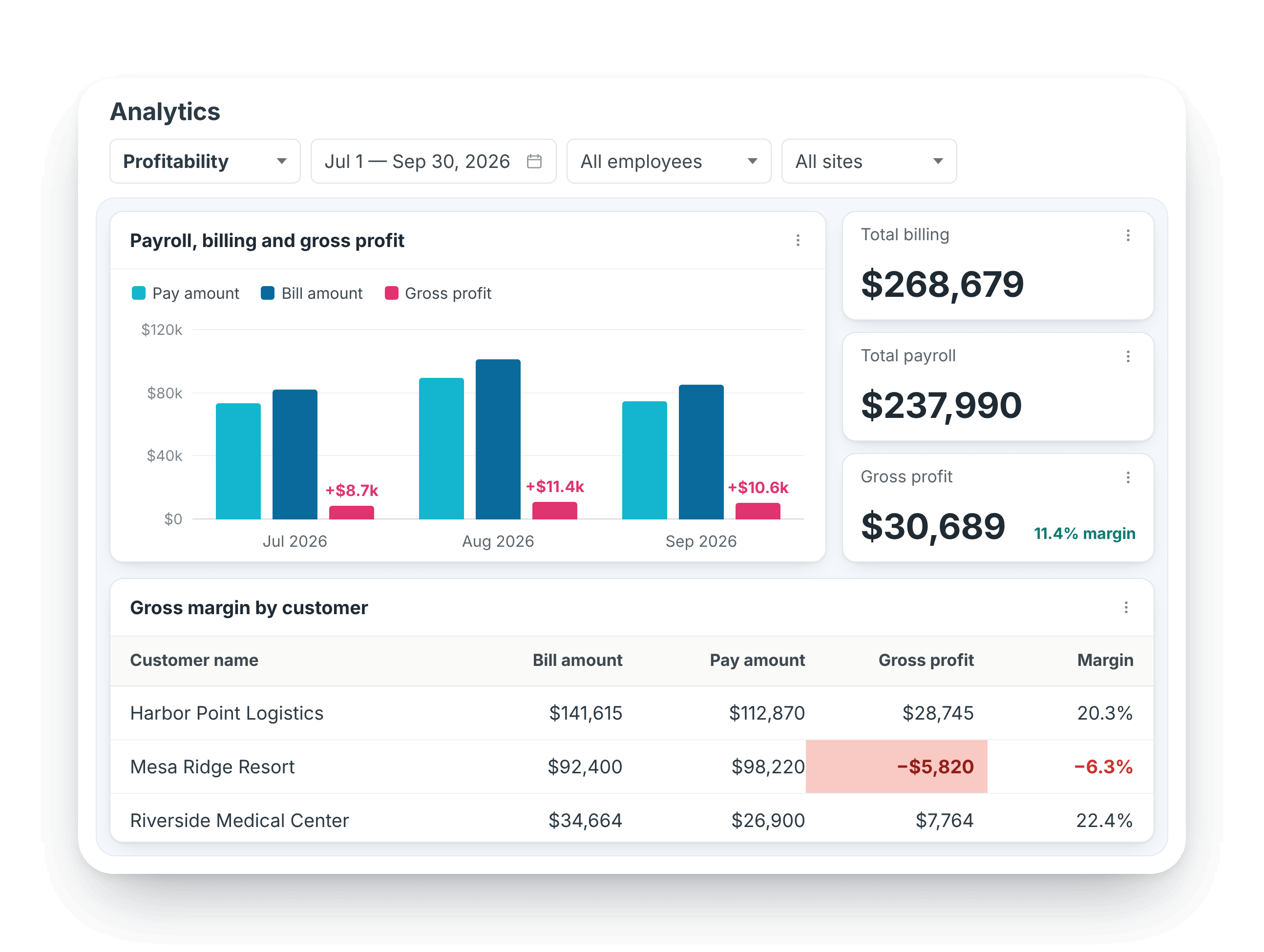Sort by Customer name column header
The height and width of the screenshot is (952, 1264).
pos(194,660)
